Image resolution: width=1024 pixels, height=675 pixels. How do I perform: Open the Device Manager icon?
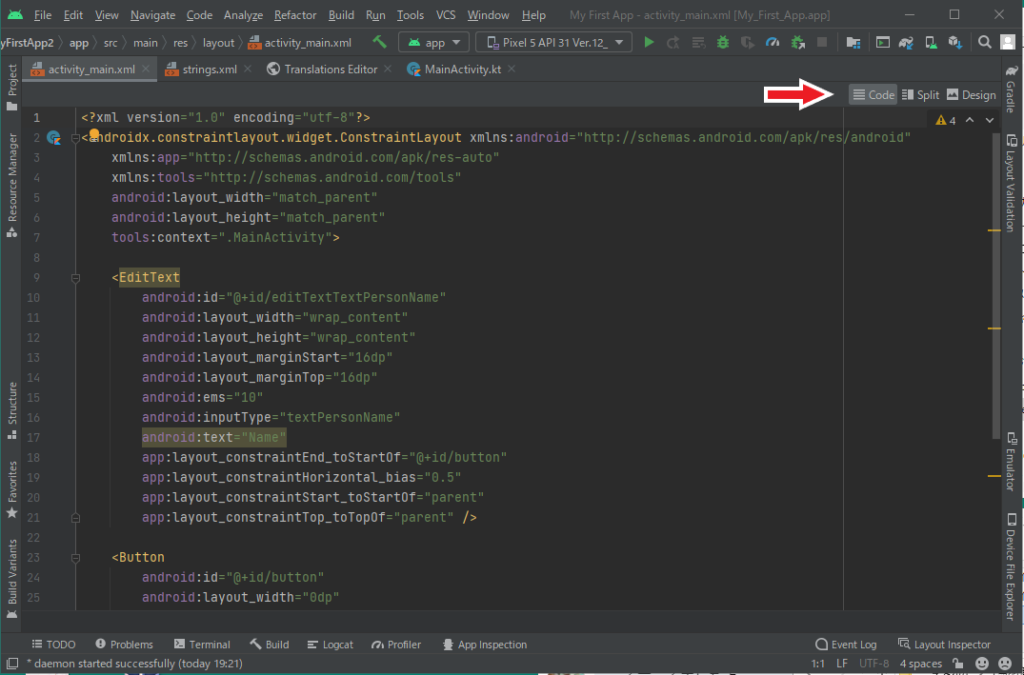coord(932,42)
